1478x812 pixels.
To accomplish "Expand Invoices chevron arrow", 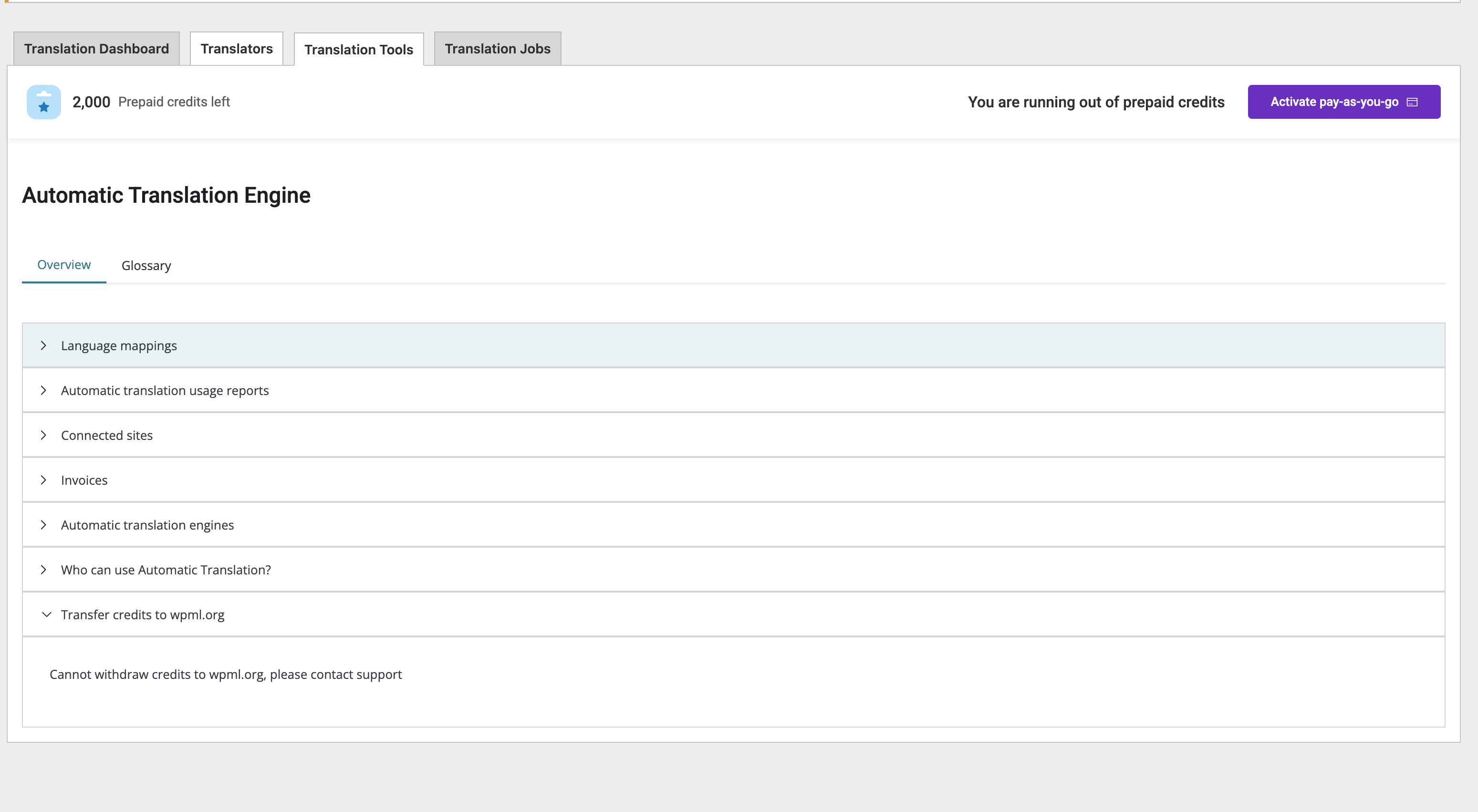I will pyautogui.click(x=43, y=480).
